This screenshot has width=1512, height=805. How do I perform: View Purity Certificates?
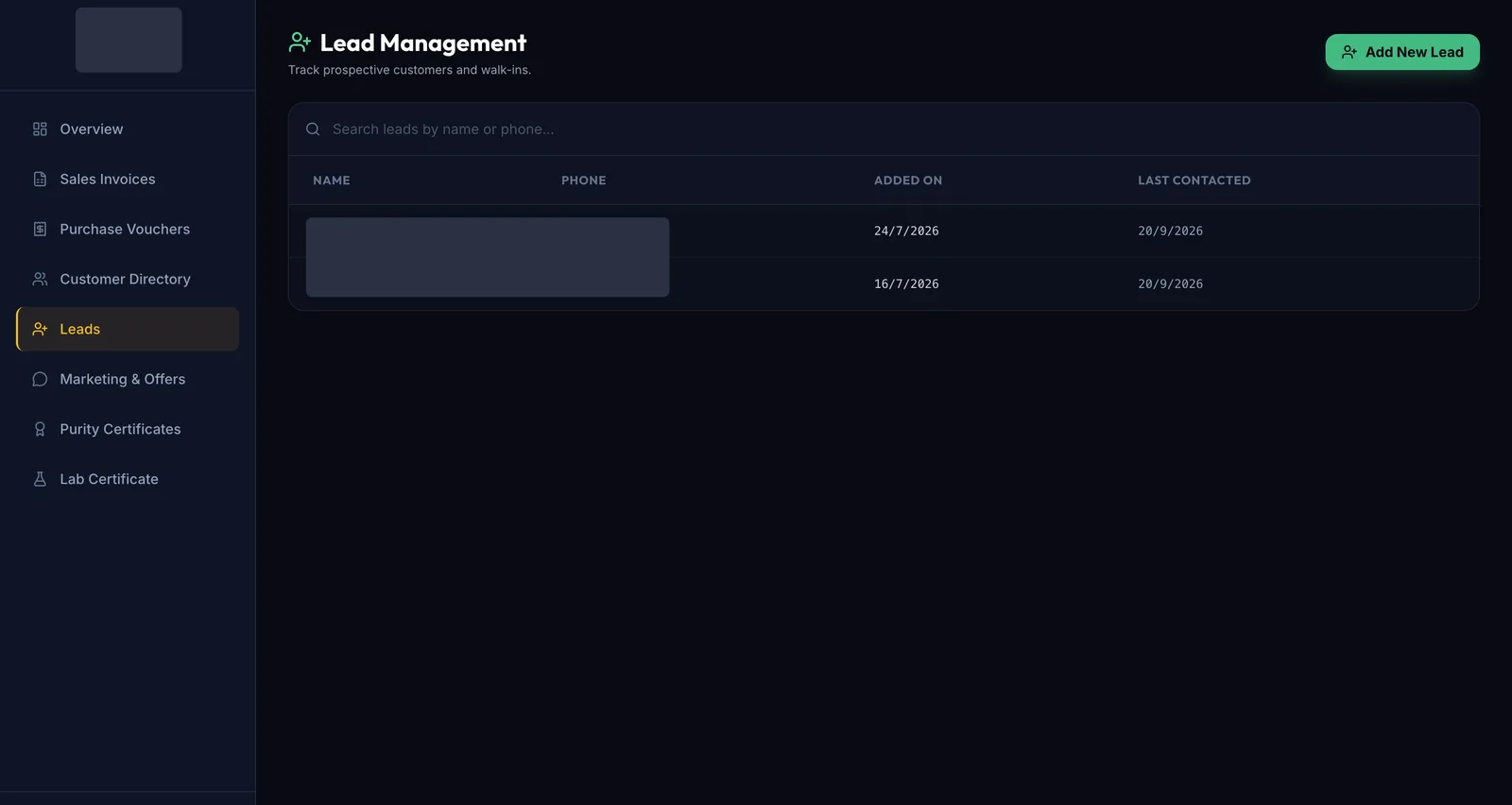coord(128,430)
